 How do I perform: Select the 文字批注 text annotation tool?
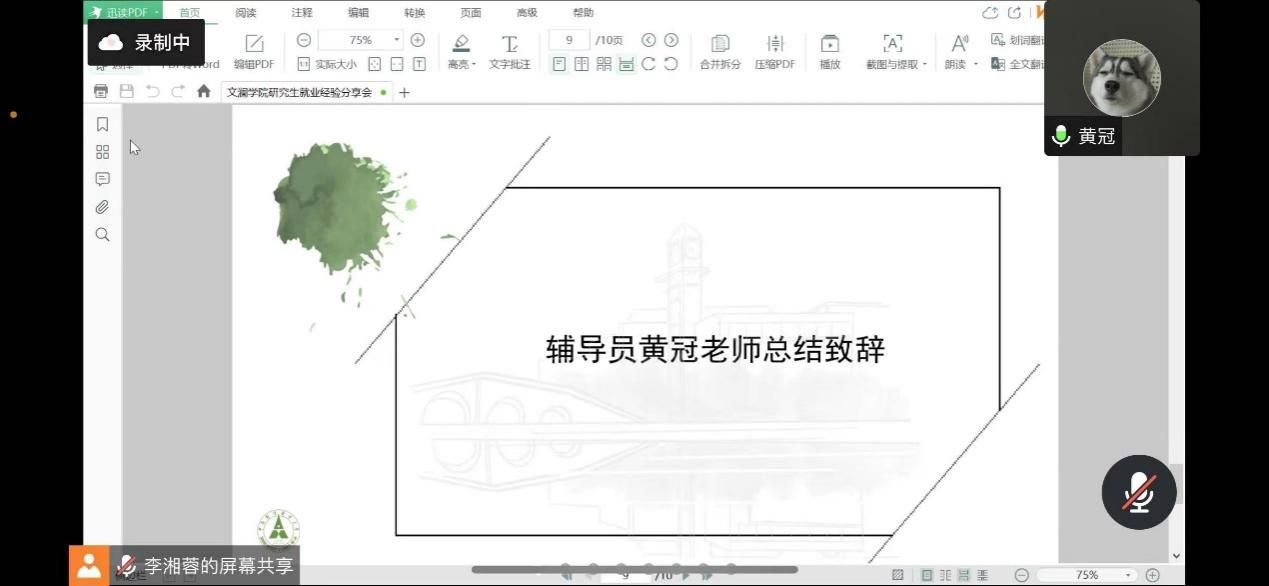pos(510,51)
